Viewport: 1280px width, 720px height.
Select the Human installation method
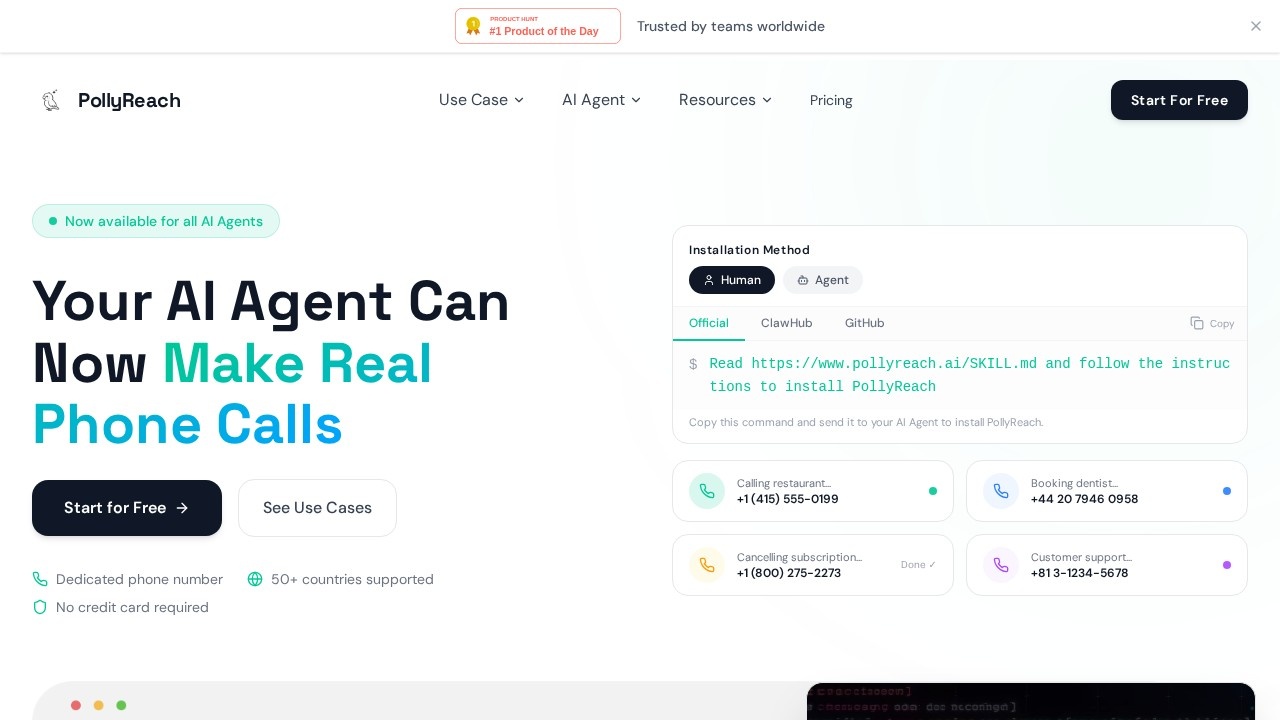coord(732,280)
